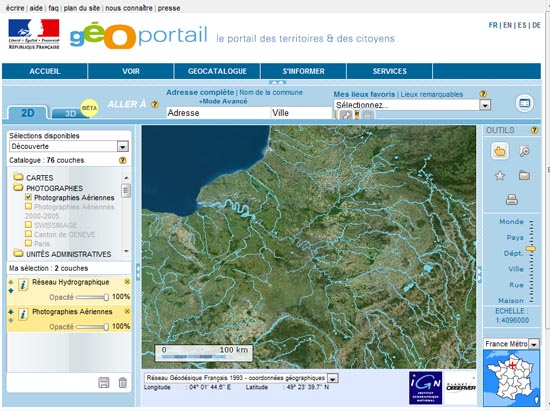The width and height of the screenshot is (550, 411).
Task: Open the Catalogue help icon
Action: (122, 160)
